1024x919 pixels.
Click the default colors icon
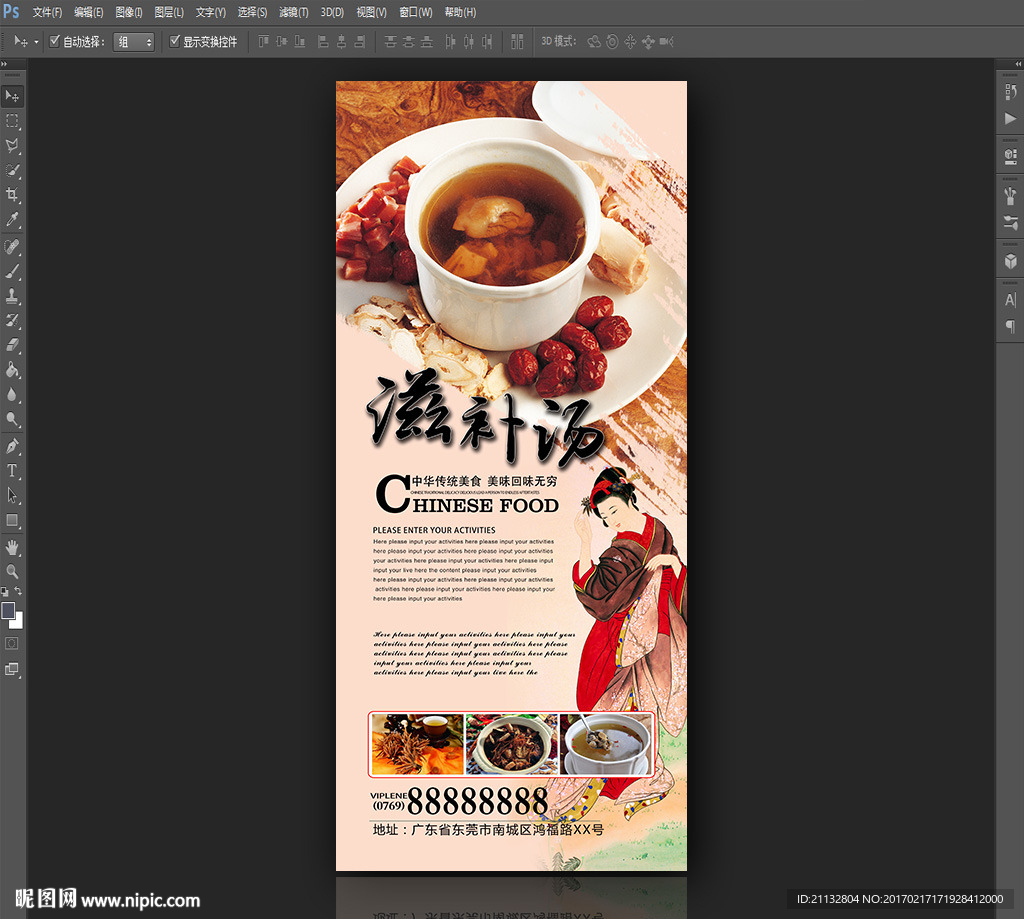[5, 591]
